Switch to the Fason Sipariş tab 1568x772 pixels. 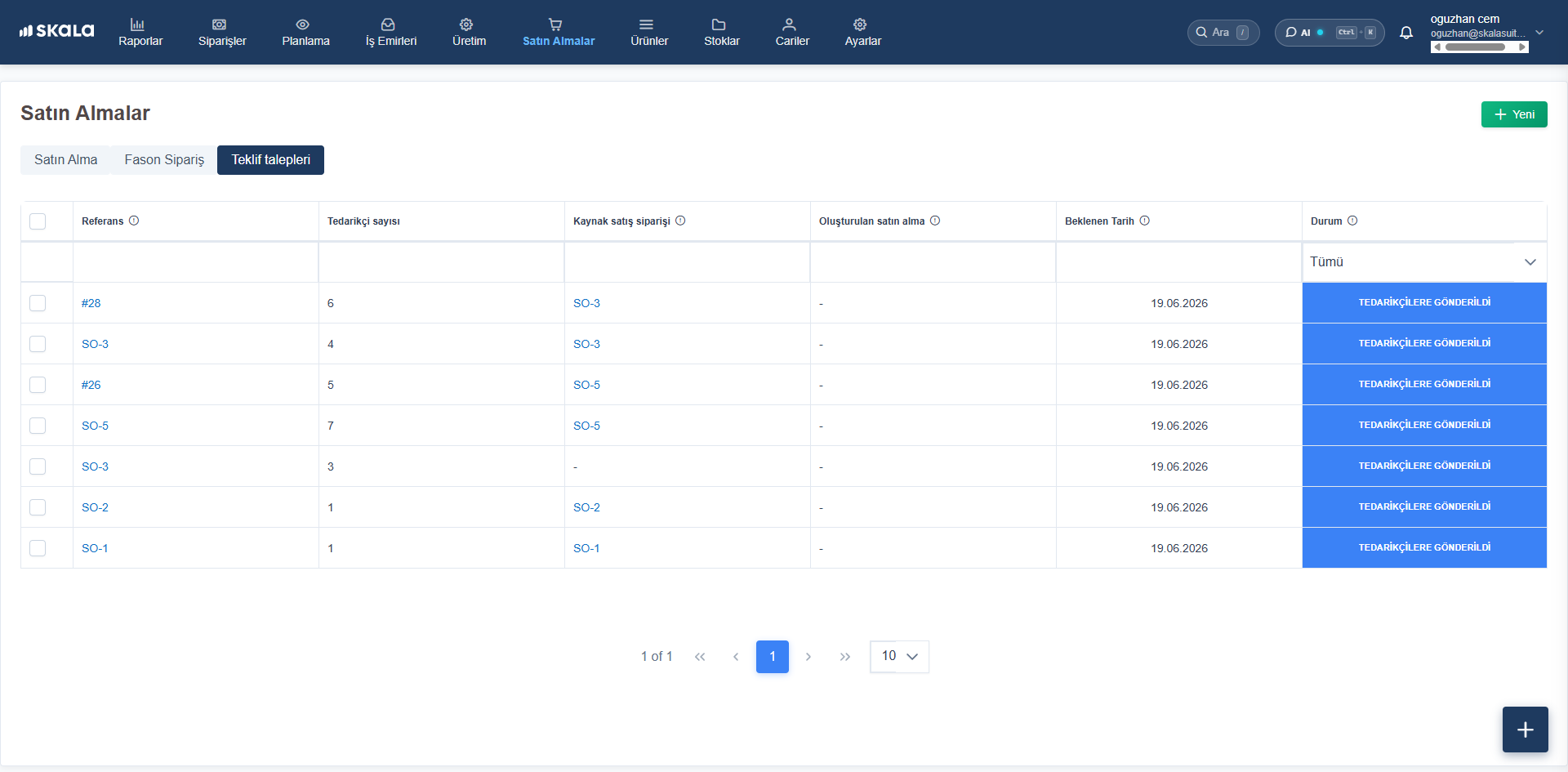164,160
